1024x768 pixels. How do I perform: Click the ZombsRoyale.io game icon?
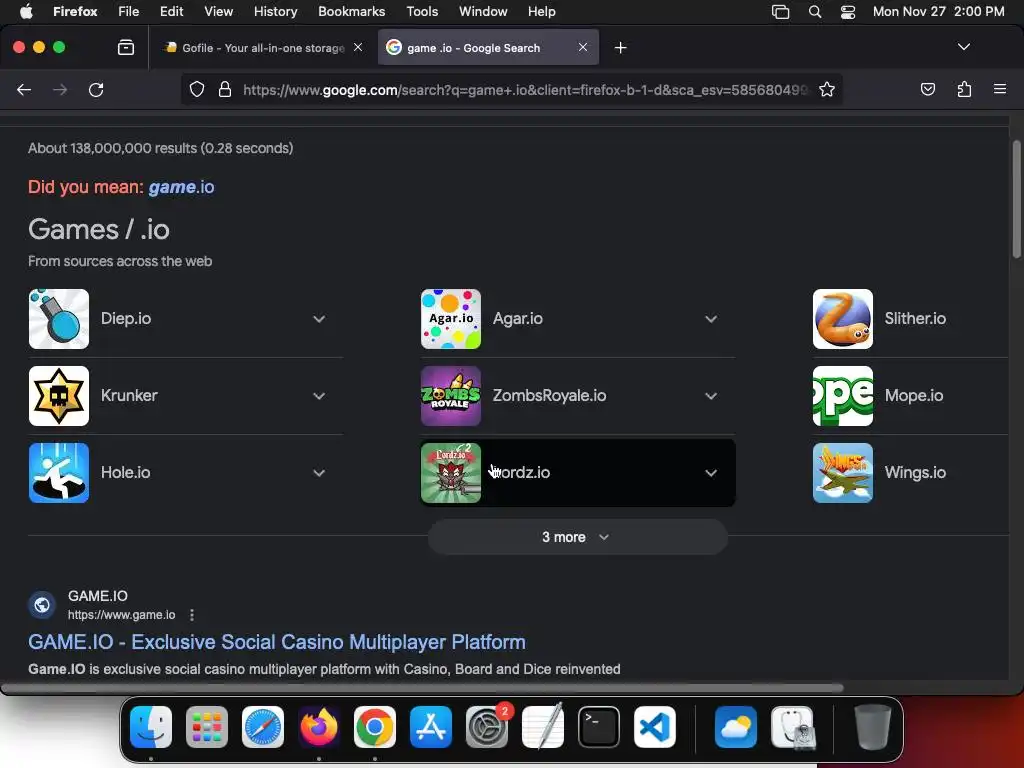(451, 396)
